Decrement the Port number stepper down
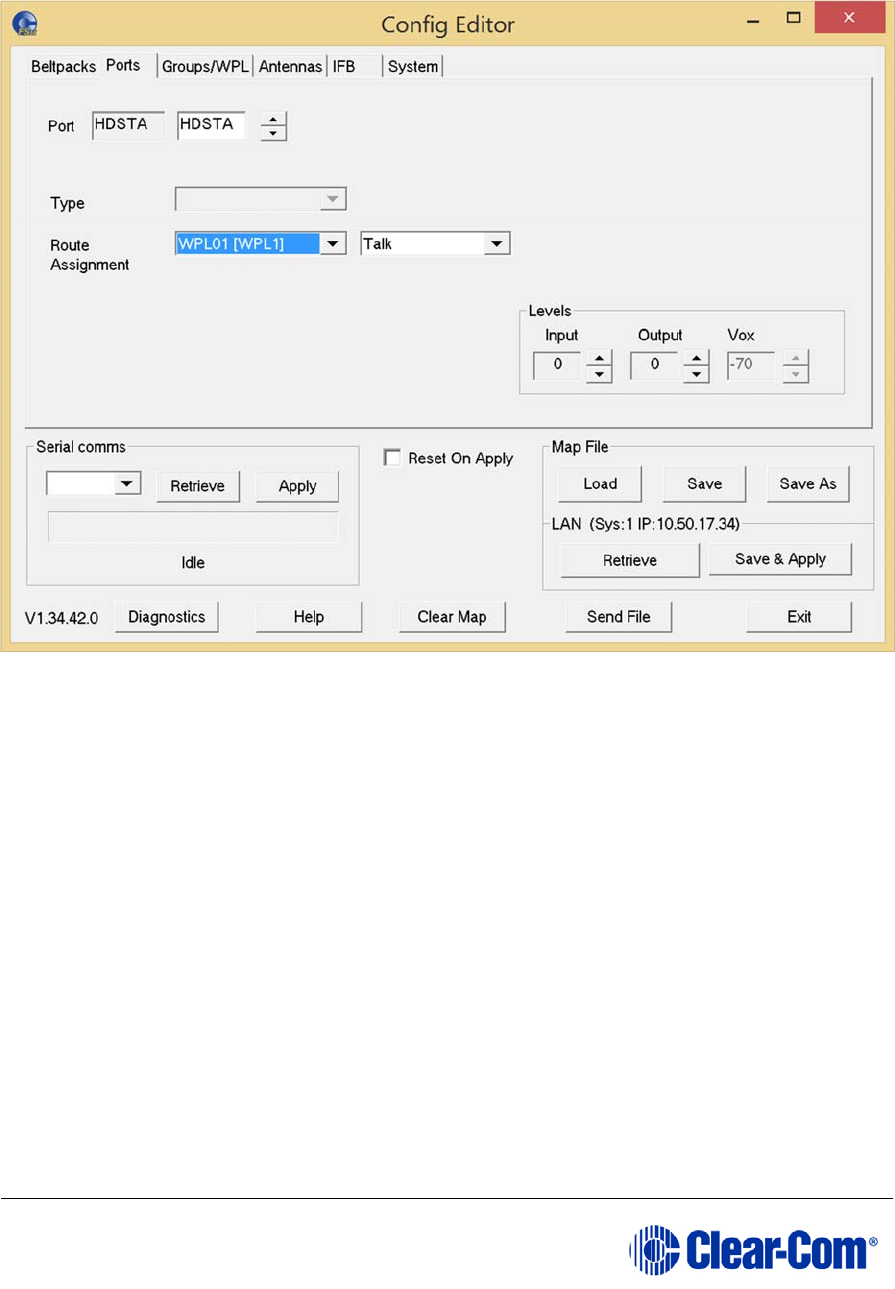Viewport: 895px width, 1289px height. [x=273, y=133]
